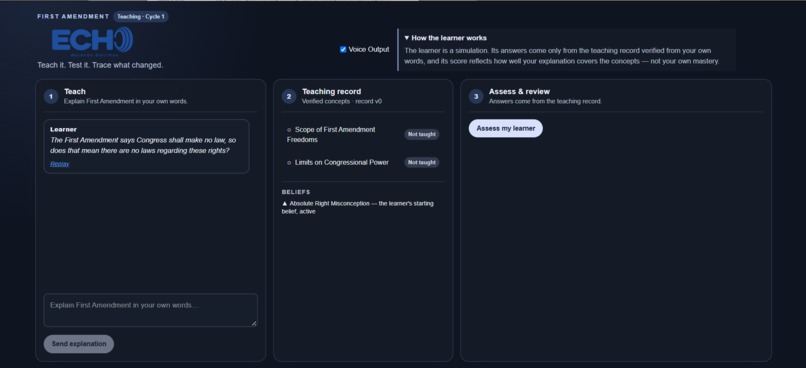Click the Send explanation button

pyautogui.click(x=79, y=344)
